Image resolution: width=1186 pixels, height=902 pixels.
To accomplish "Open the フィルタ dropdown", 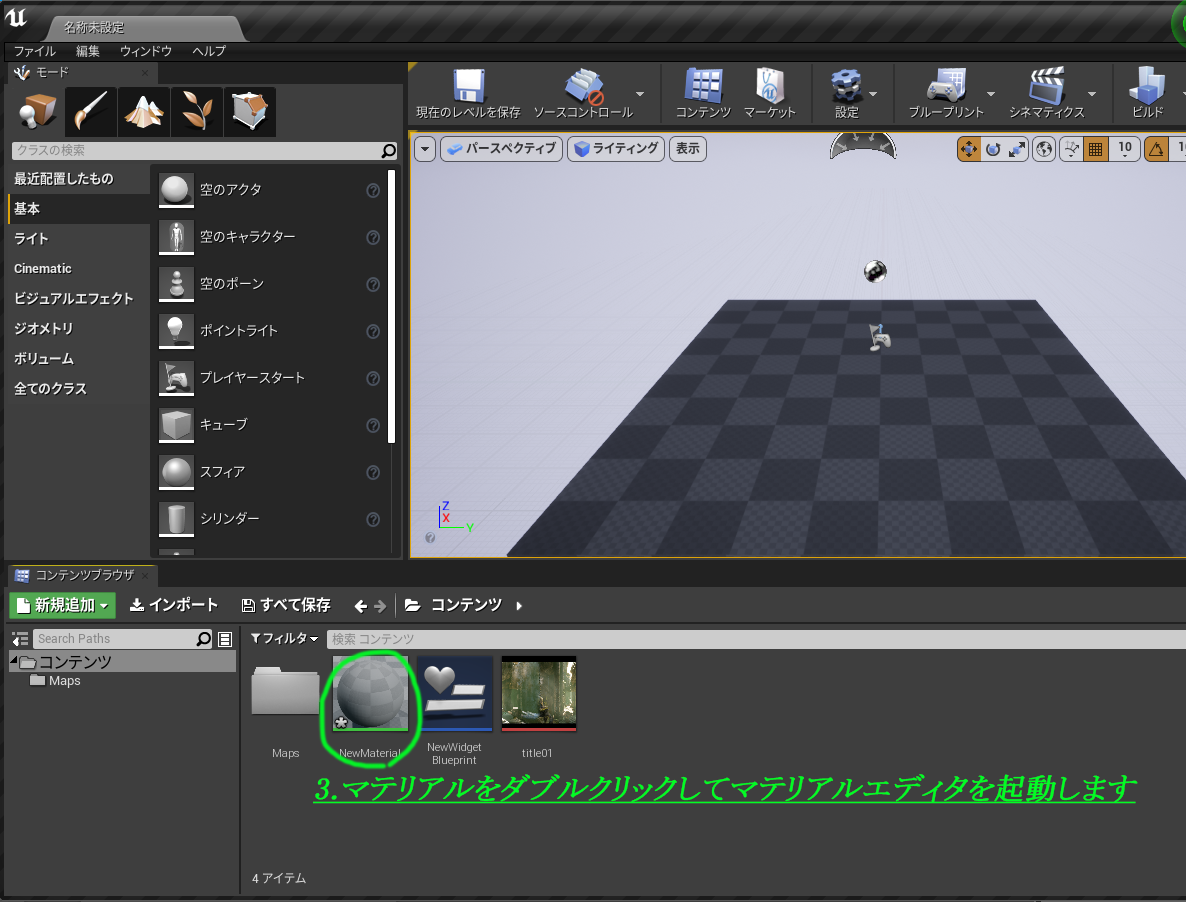I will [x=284, y=639].
